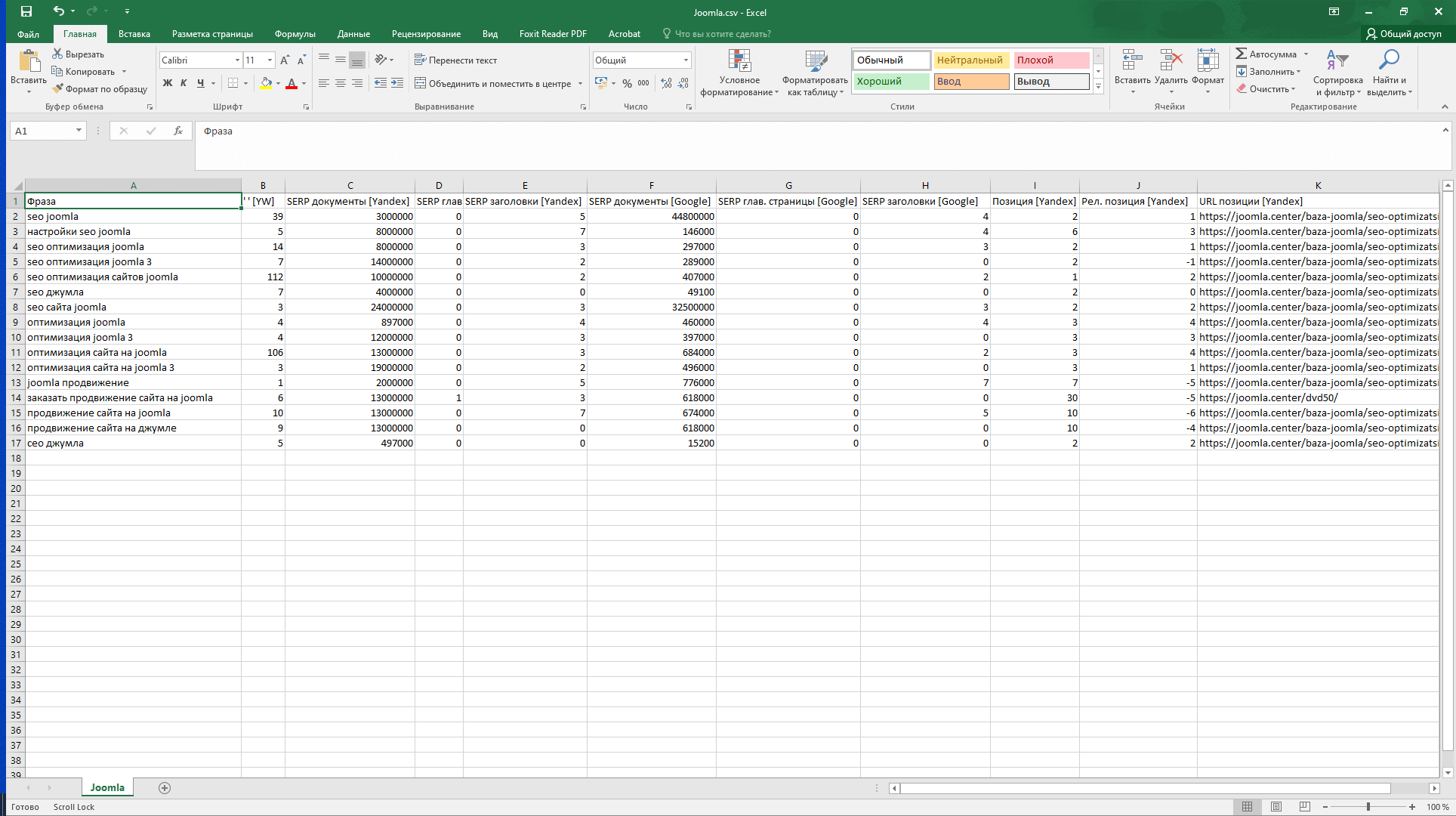Screen dimensions: 1456x816
Task: Click the Find and Select magnifier icon
Action: click(x=1389, y=60)
